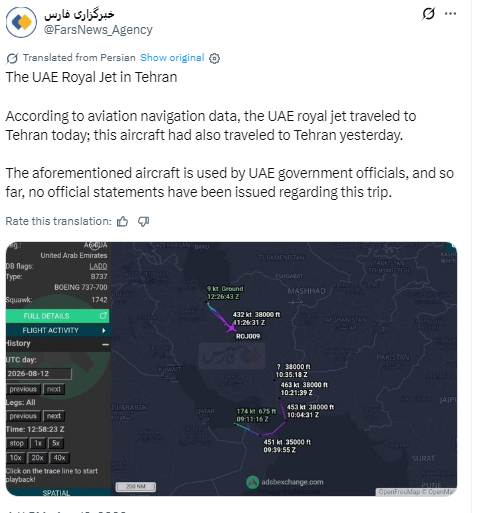Go to previous UTC day

coord(23,389)
